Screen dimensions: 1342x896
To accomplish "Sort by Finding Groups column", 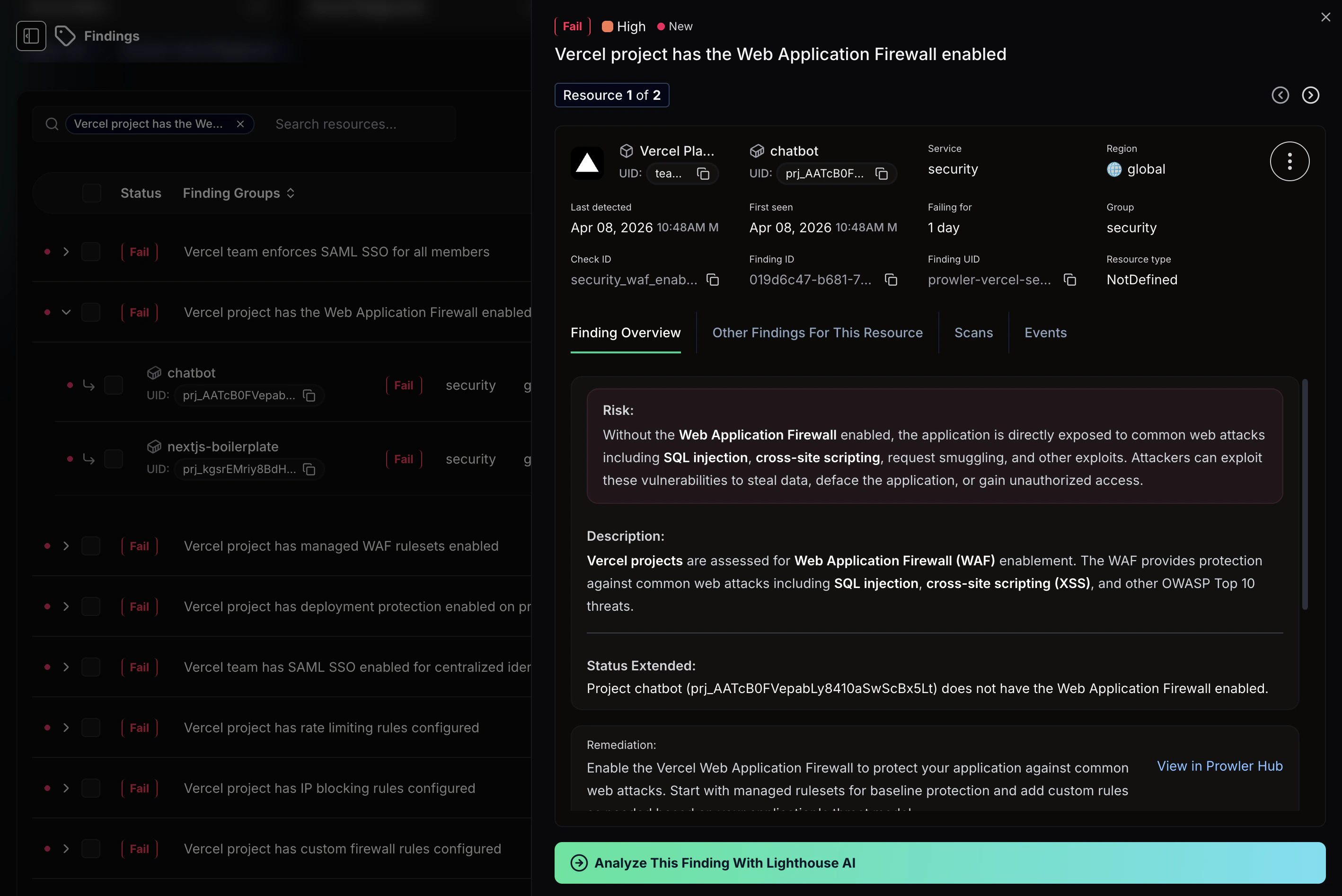I will pos(239,193).
